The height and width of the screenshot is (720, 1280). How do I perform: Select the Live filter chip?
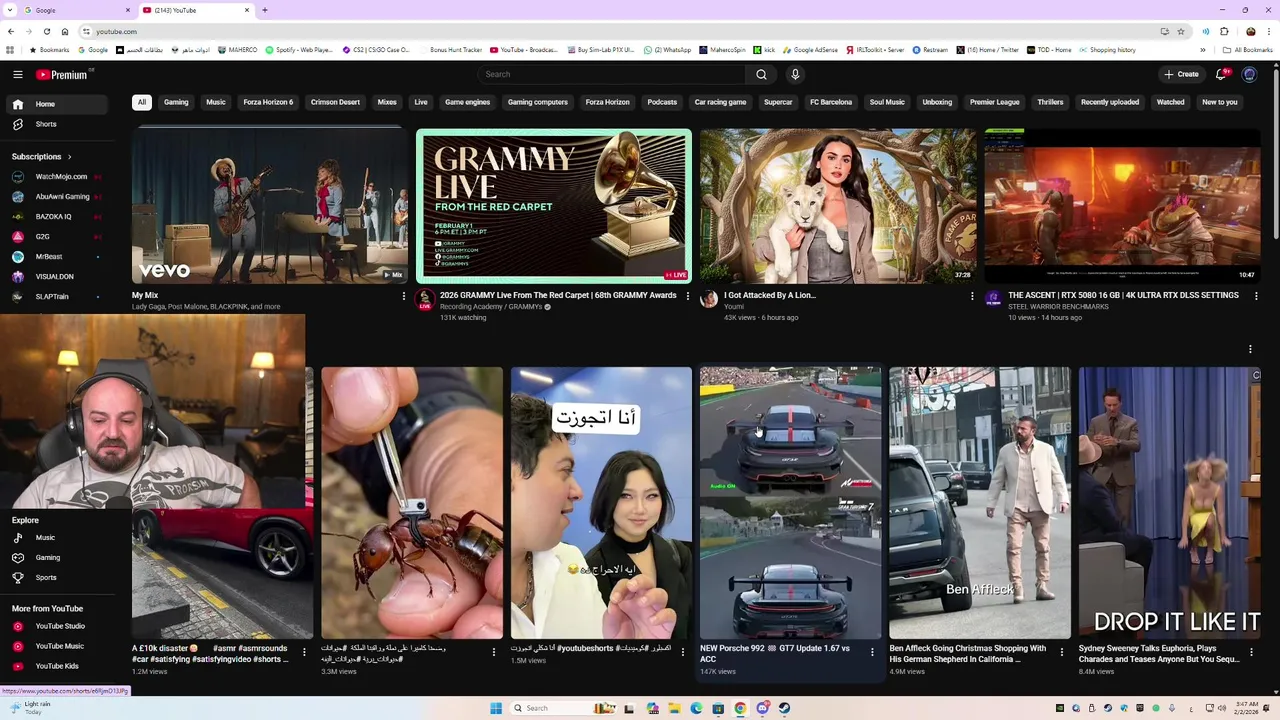pyautogui.click(x=421, y=102)
